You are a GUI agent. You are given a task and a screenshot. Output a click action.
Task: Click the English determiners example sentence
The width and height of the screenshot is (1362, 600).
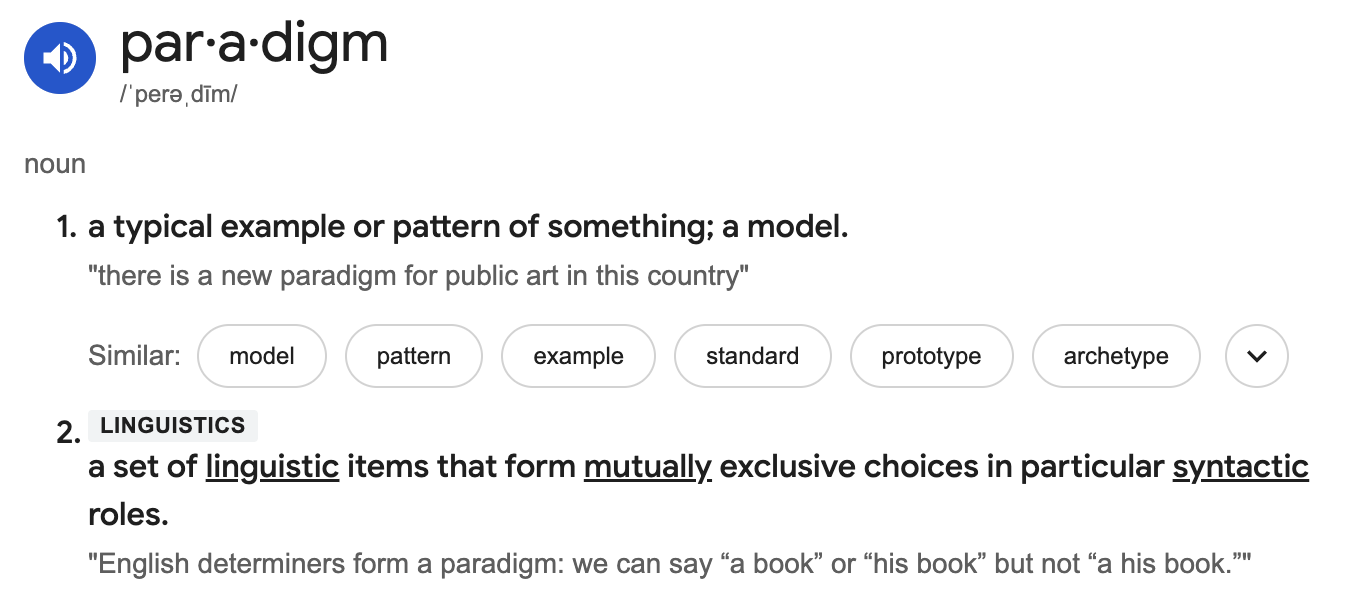670,565
